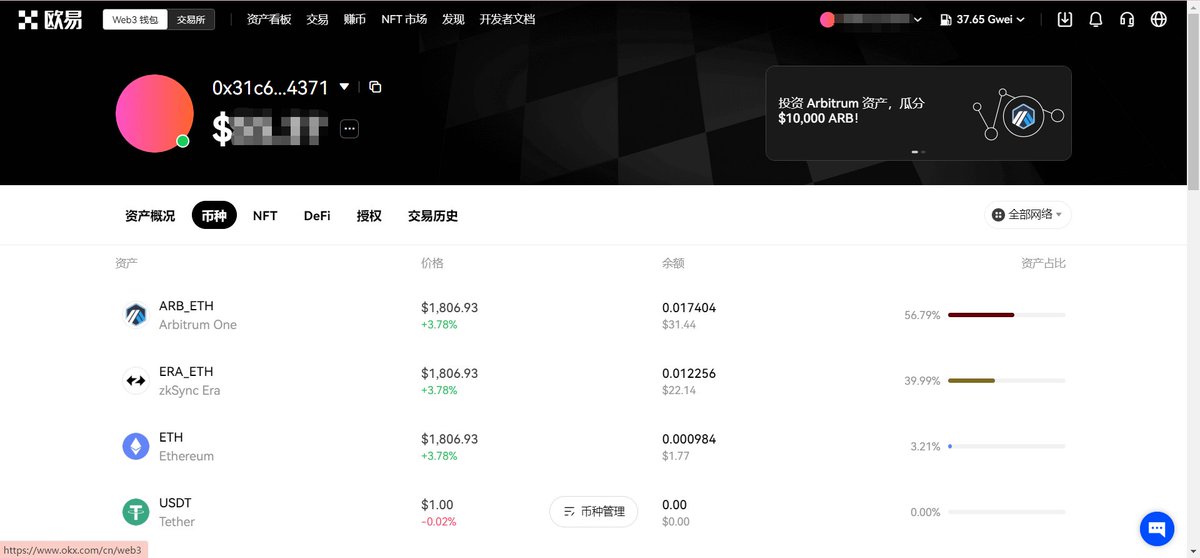1200x558 pixels.
Task: Expand the 37.65 Gwei gas dropdown
Action: [1020, 19]
